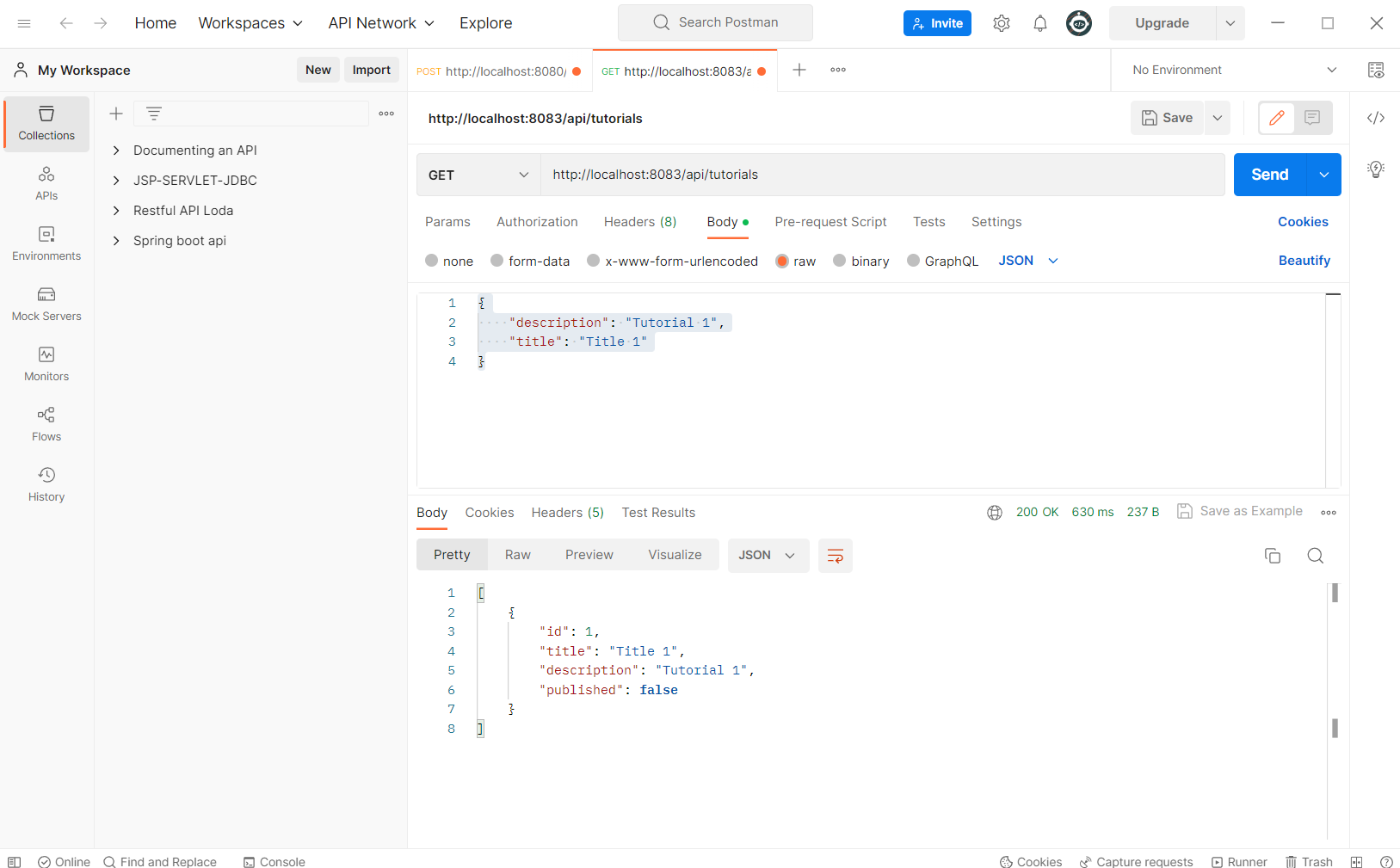Screen dimensions: 1400x868
Task: Select the GraphQL body type
Action: (942, 261)
